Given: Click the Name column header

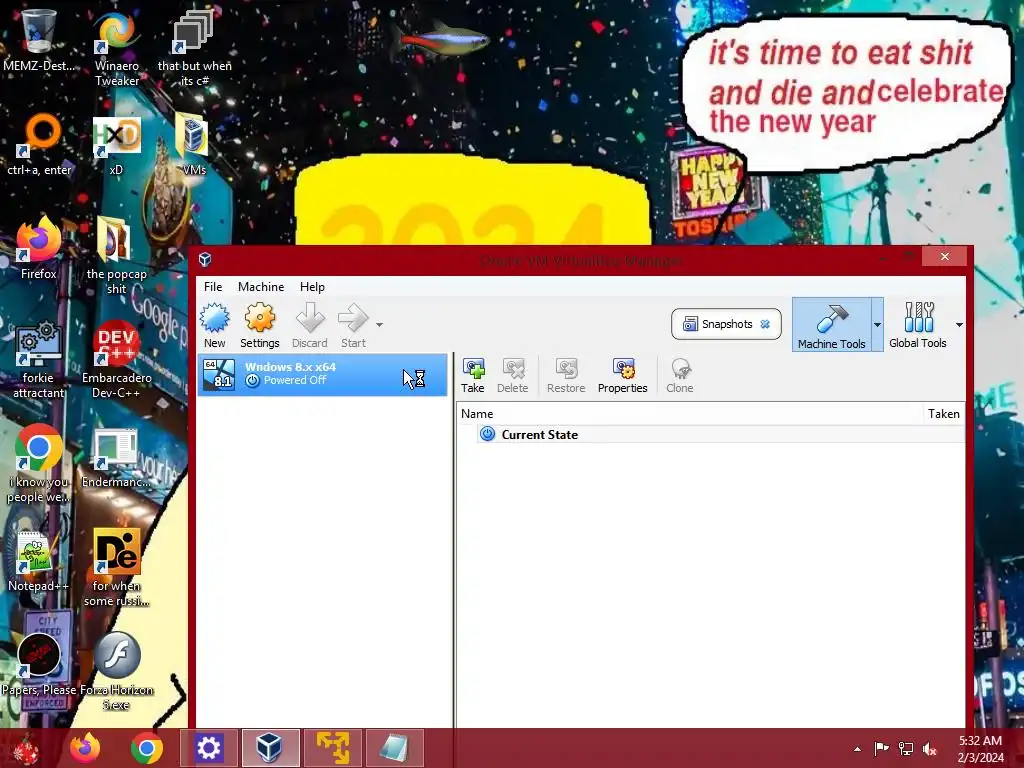Looking at the screenshot, I should (689, 413).
